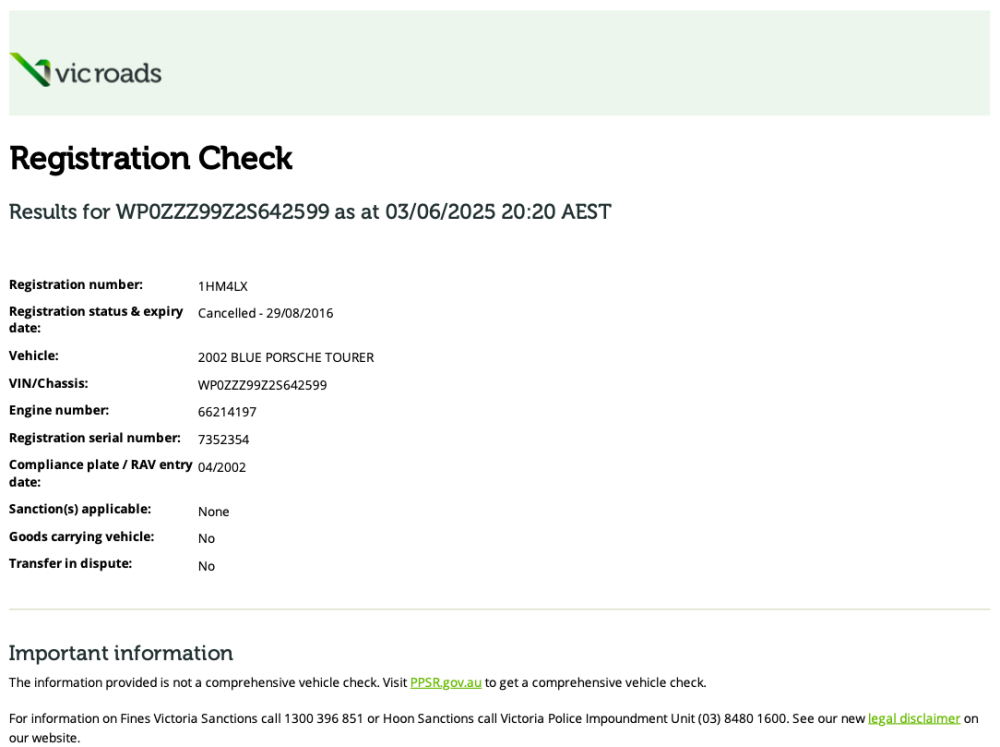
Task: Click the Goods carrying vehicle value No
Action: (x=206, y=539)
